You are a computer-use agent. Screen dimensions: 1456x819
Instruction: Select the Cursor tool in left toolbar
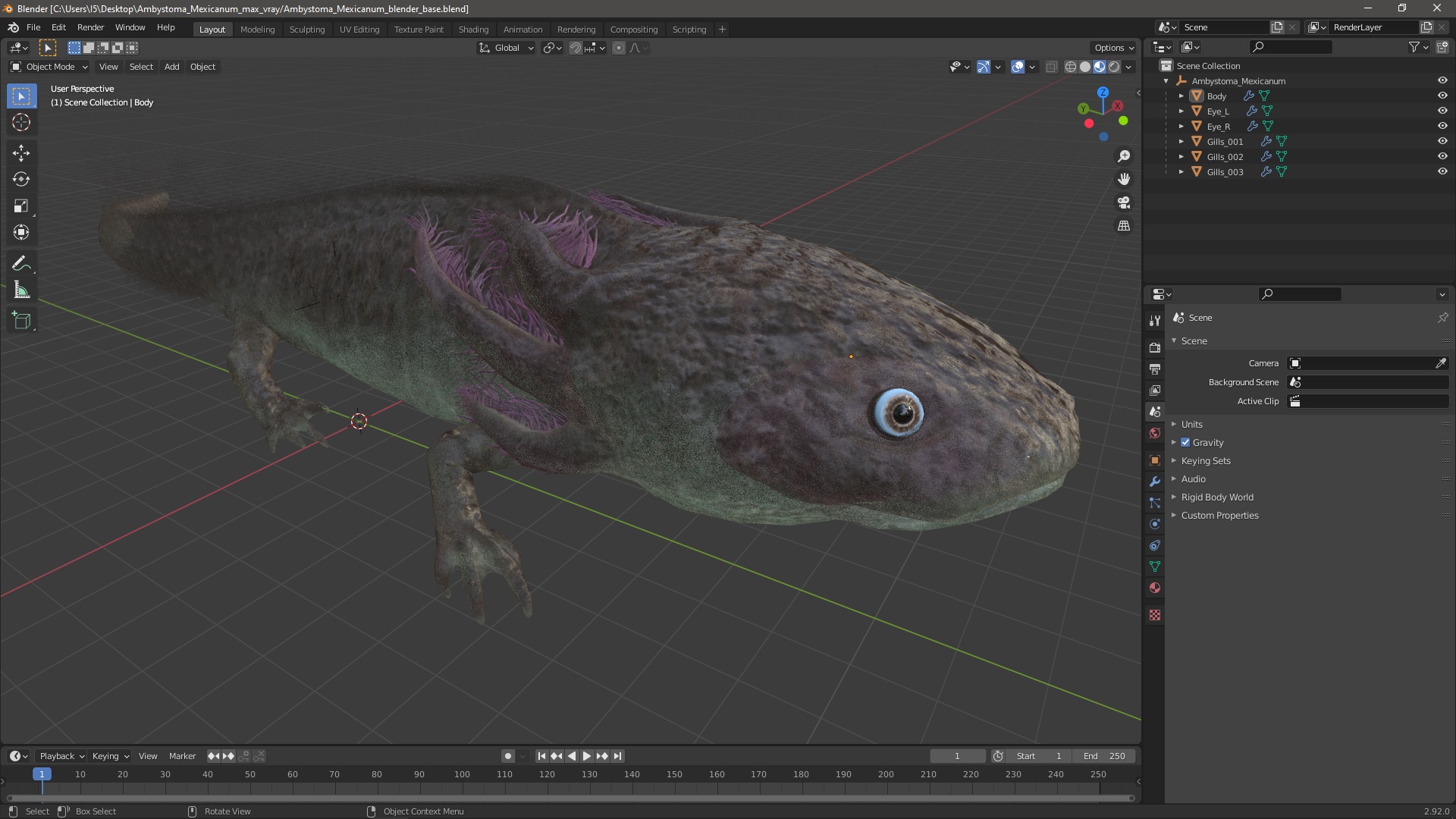click(x=21, y=122)
